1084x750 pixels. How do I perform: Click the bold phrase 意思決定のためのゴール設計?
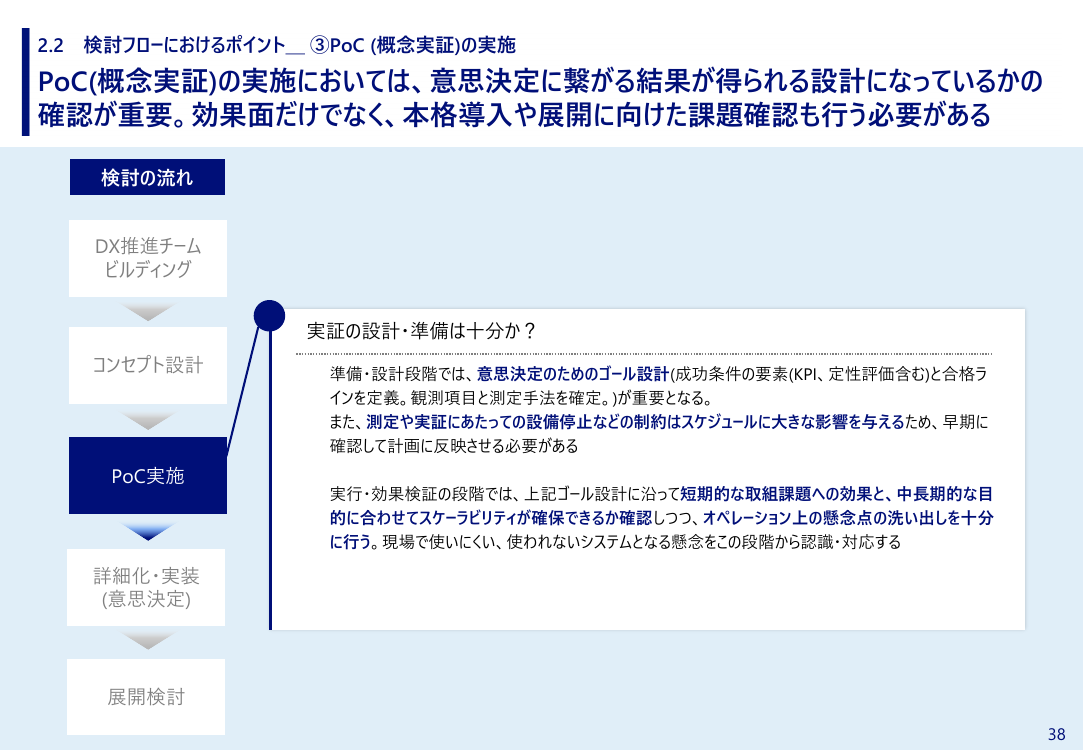(x=573, y=374)
